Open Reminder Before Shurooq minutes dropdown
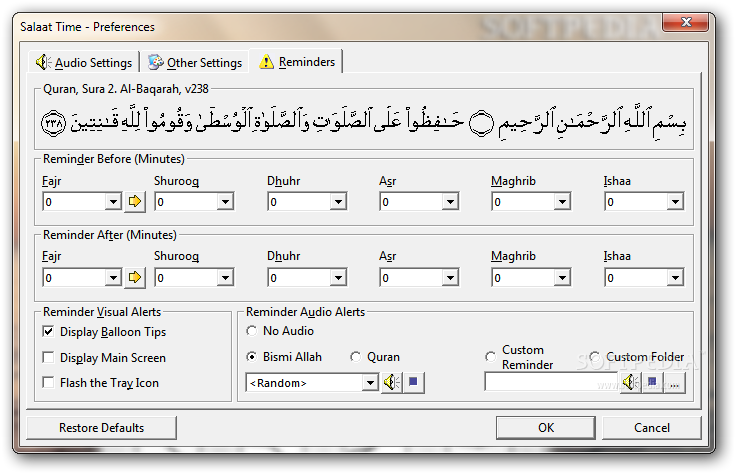The image size is (736, 474). [x=225, y=202]
